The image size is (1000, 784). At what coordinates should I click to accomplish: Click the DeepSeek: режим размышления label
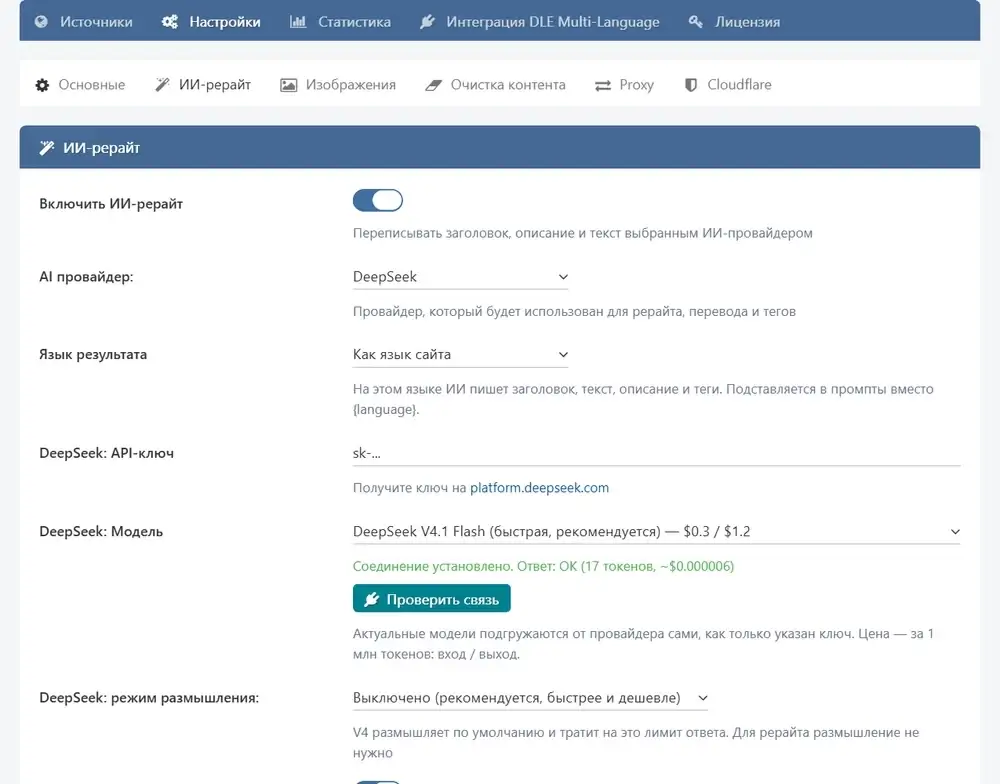pos(149,698)
